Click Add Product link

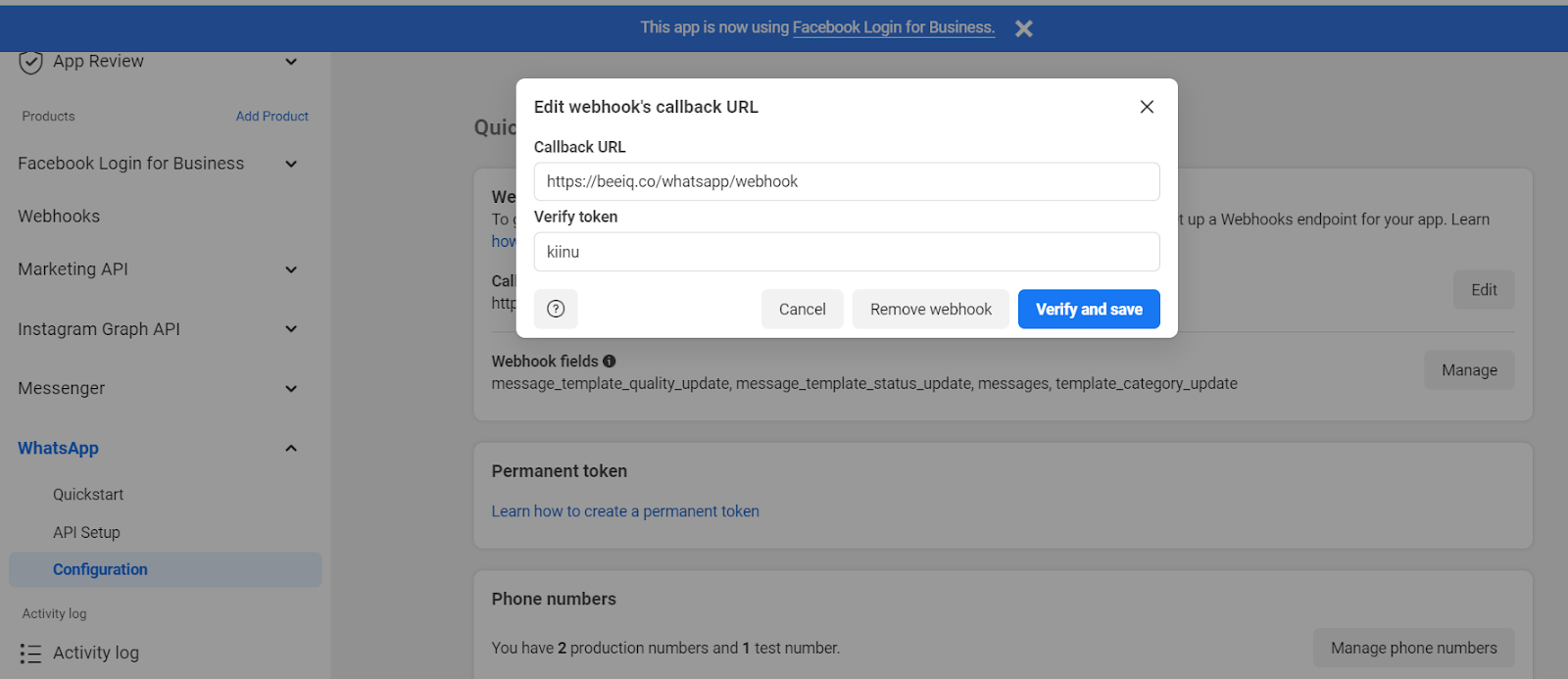(x=271, y=116)
